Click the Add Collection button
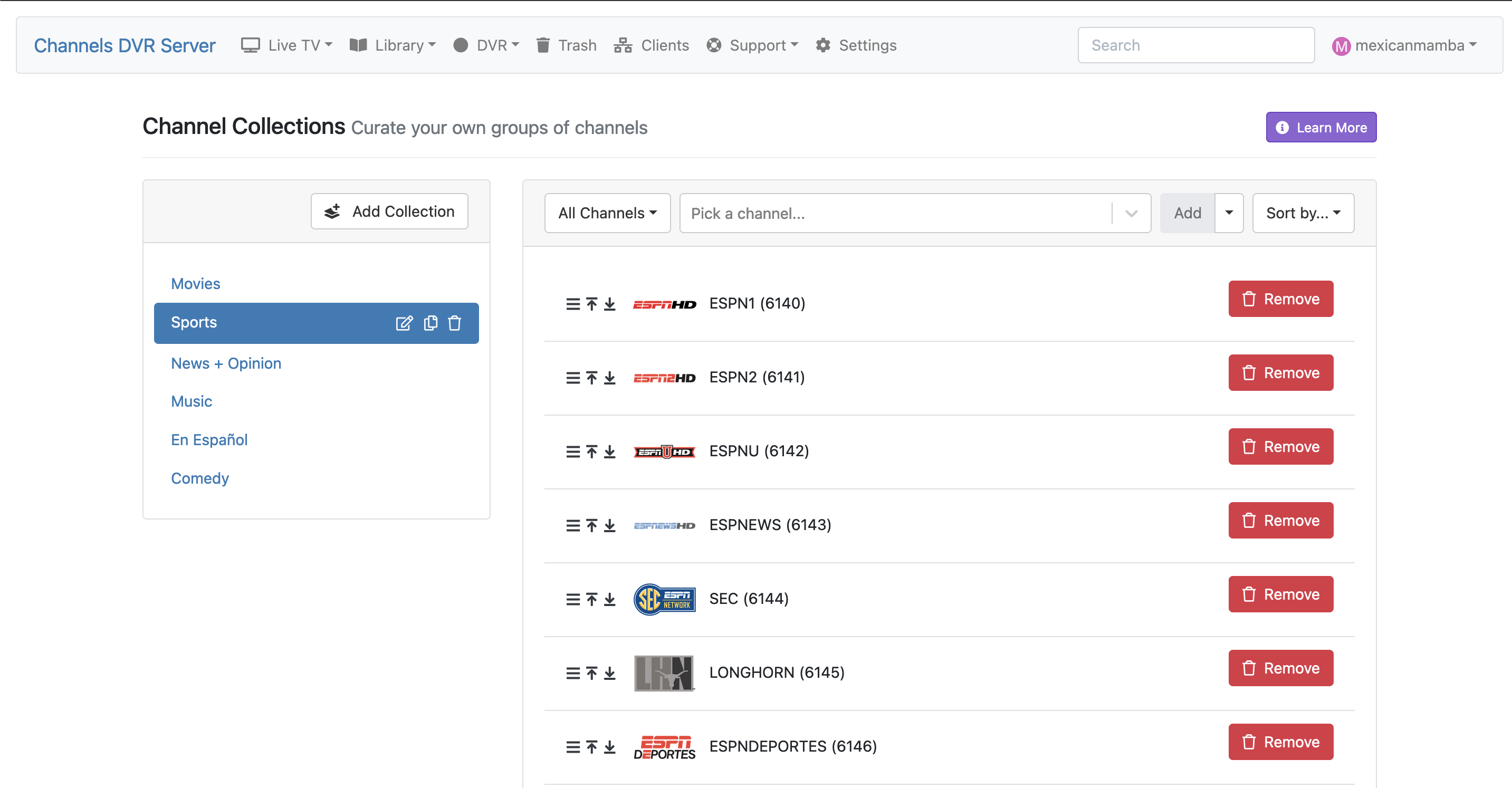Screen dimensions: 1512x788 [389, 211]
